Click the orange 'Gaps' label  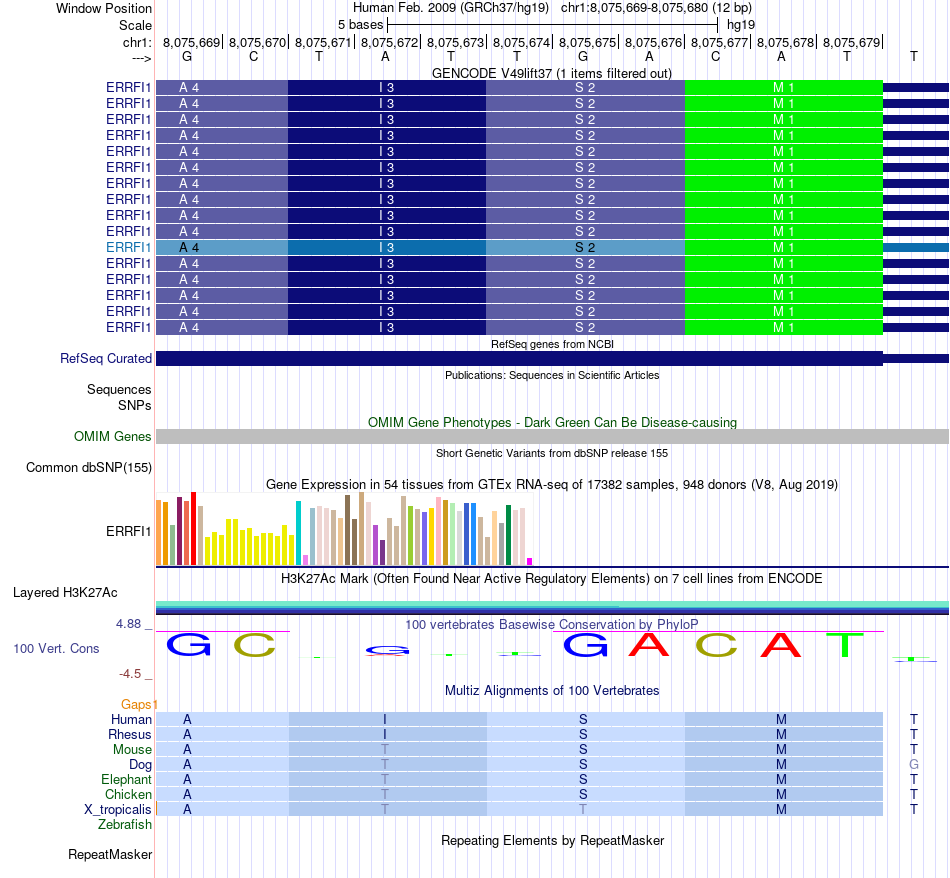(x=136, y=704)
